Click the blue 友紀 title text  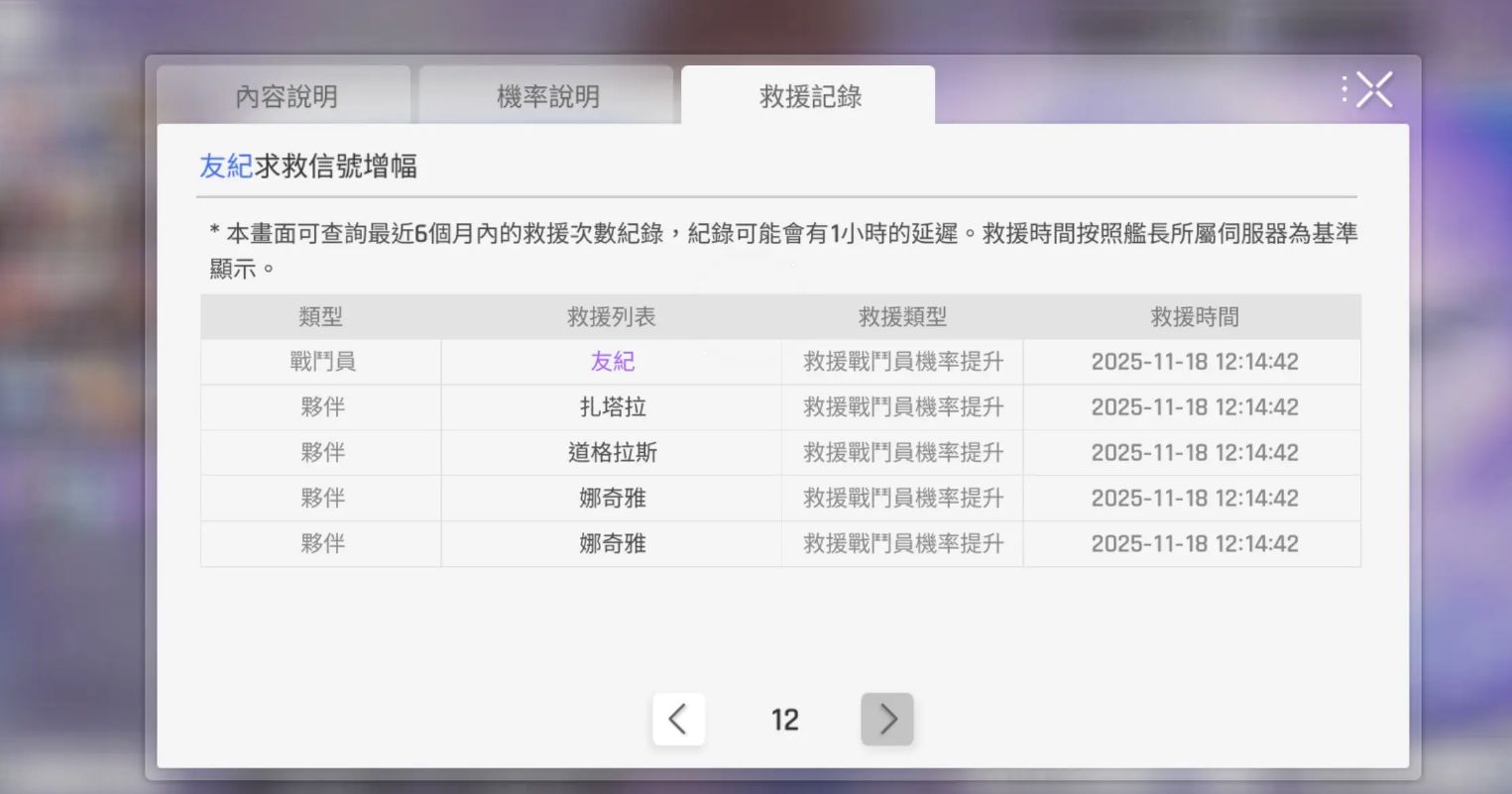click(x=226, y=166)
